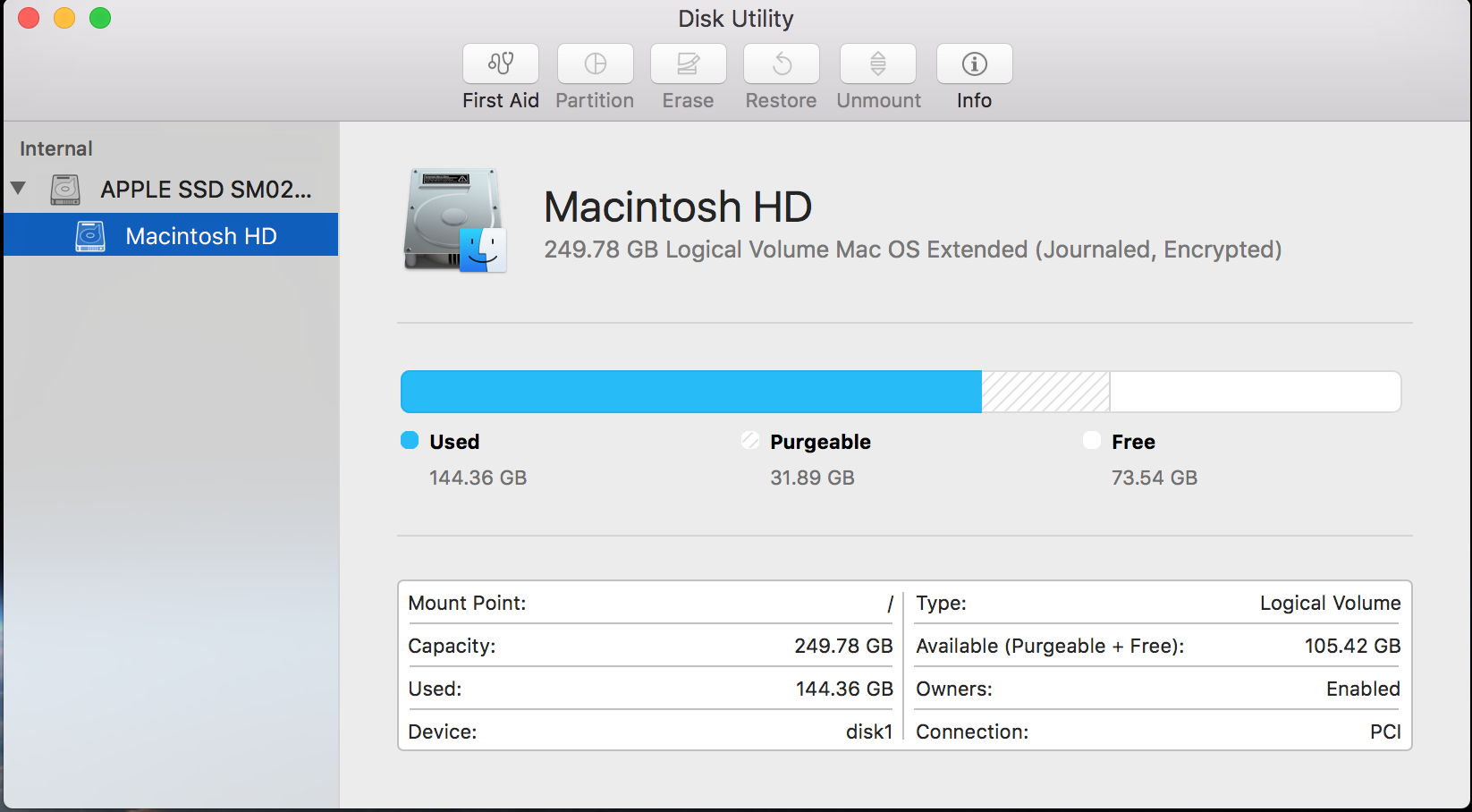Click the 31.89 GB purgeable value

pos(813,478)
